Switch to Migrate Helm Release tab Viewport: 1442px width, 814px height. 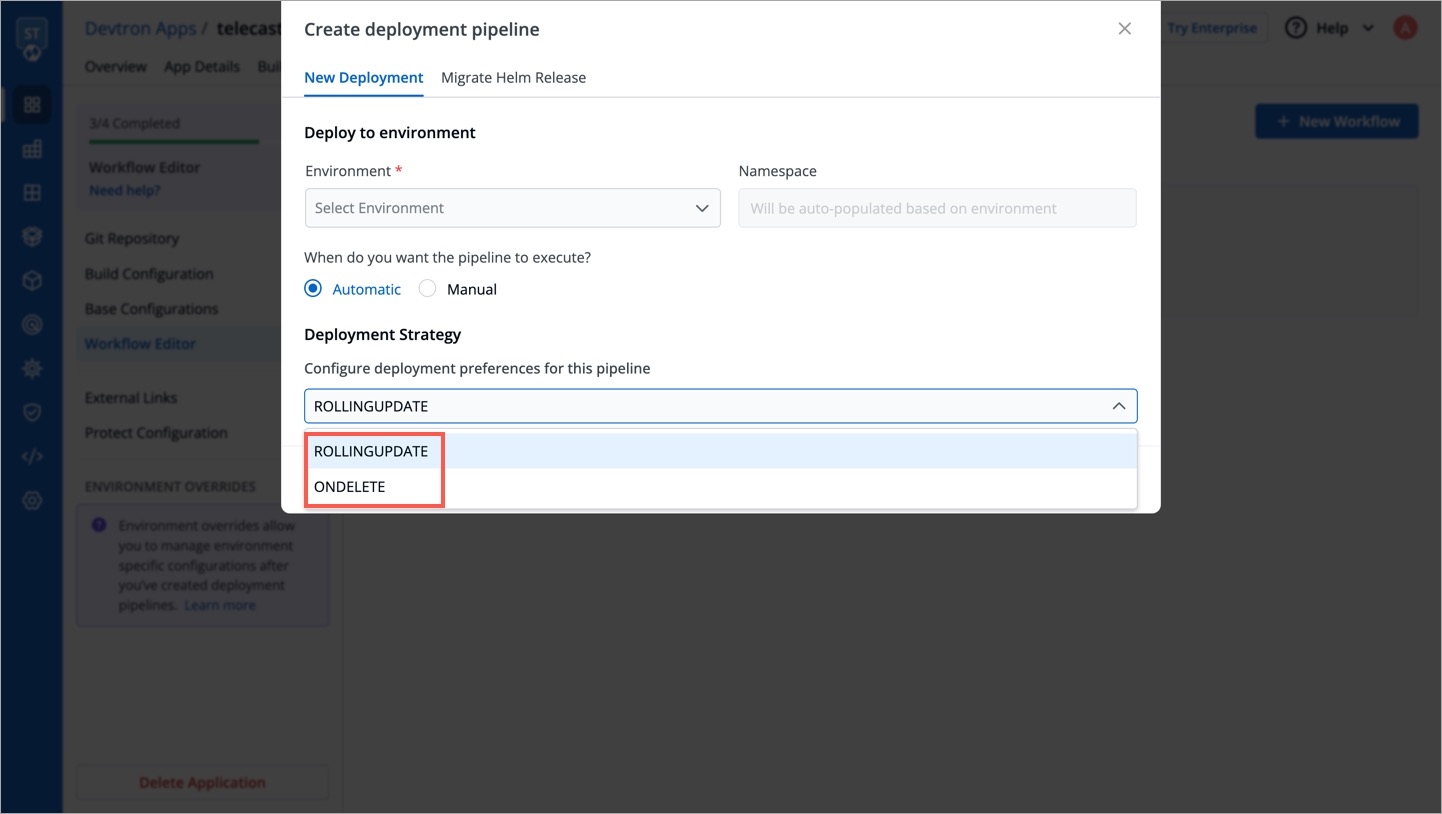(x=513, y=78)
